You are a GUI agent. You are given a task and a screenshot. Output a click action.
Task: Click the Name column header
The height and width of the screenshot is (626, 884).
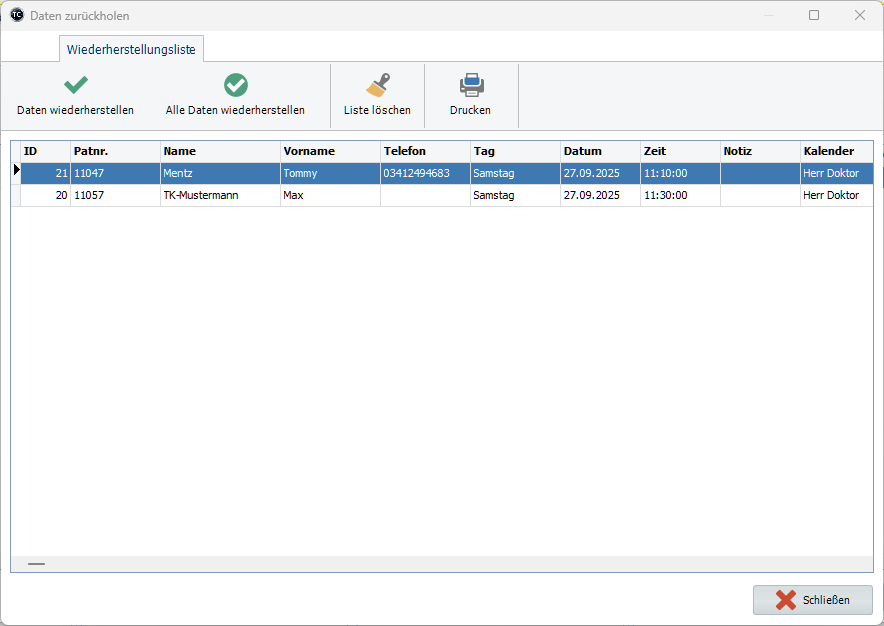coord(220,151)
